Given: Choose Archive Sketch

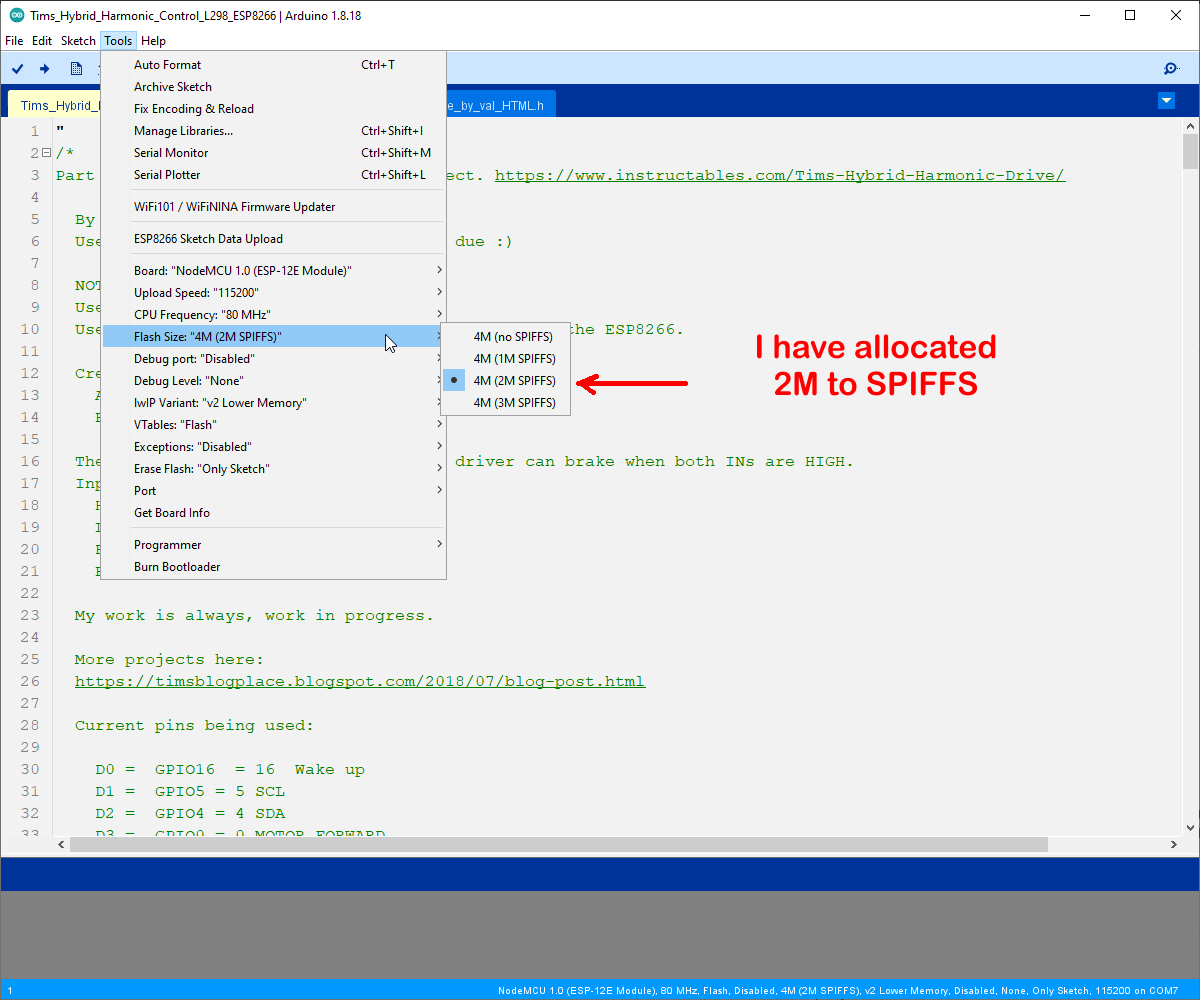Looking at the screenshot, I should (x=274, y=87).
